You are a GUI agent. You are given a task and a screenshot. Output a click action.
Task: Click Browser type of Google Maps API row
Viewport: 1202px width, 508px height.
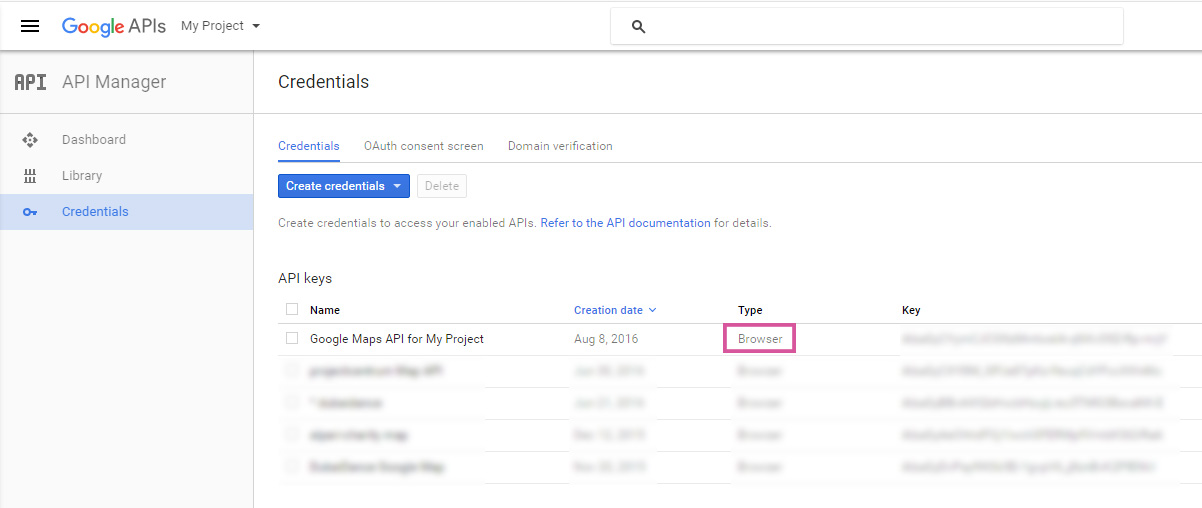pos(760,339)
